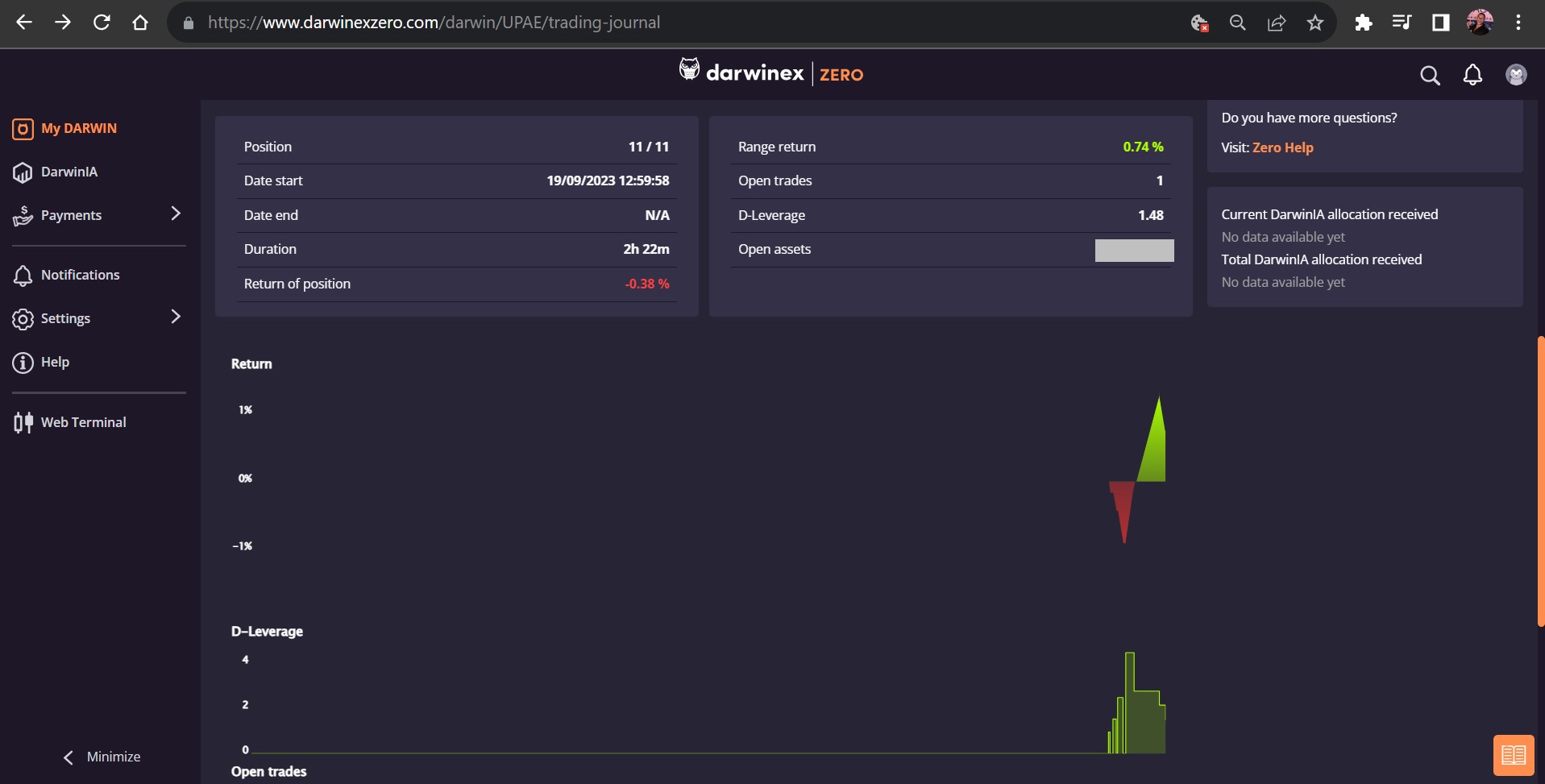Click the search magnifier icon in header
The width and height of the screenshot is (1545, 784).
tap(1430, 75)
